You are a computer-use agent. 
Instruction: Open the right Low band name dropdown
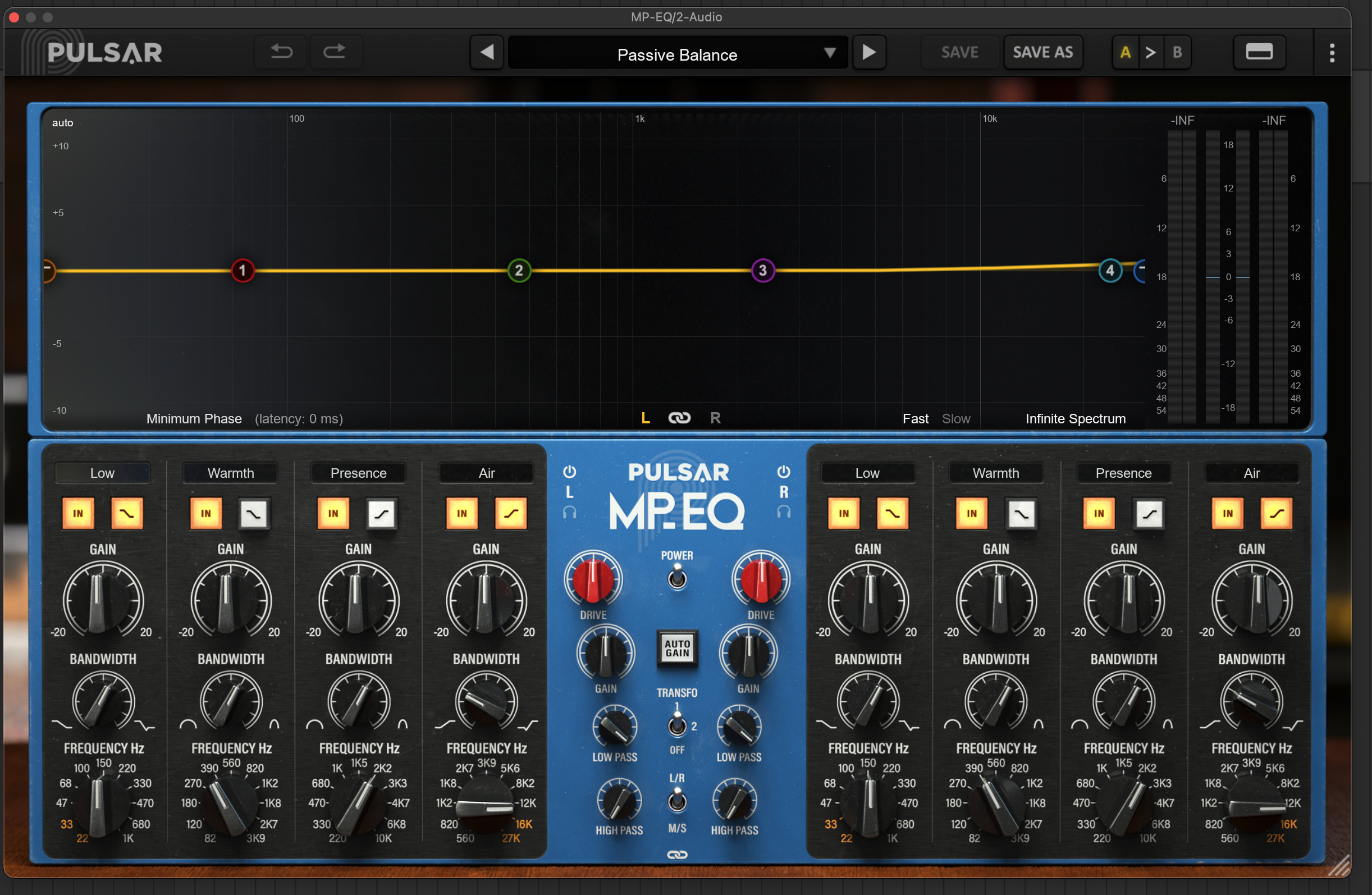[867, 473]
